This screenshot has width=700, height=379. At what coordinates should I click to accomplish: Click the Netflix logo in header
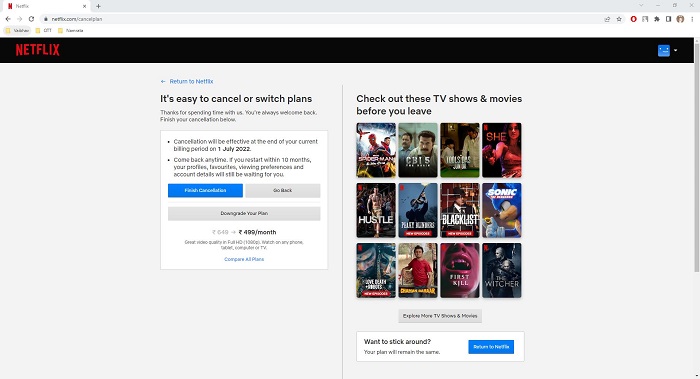click(38, 50)
